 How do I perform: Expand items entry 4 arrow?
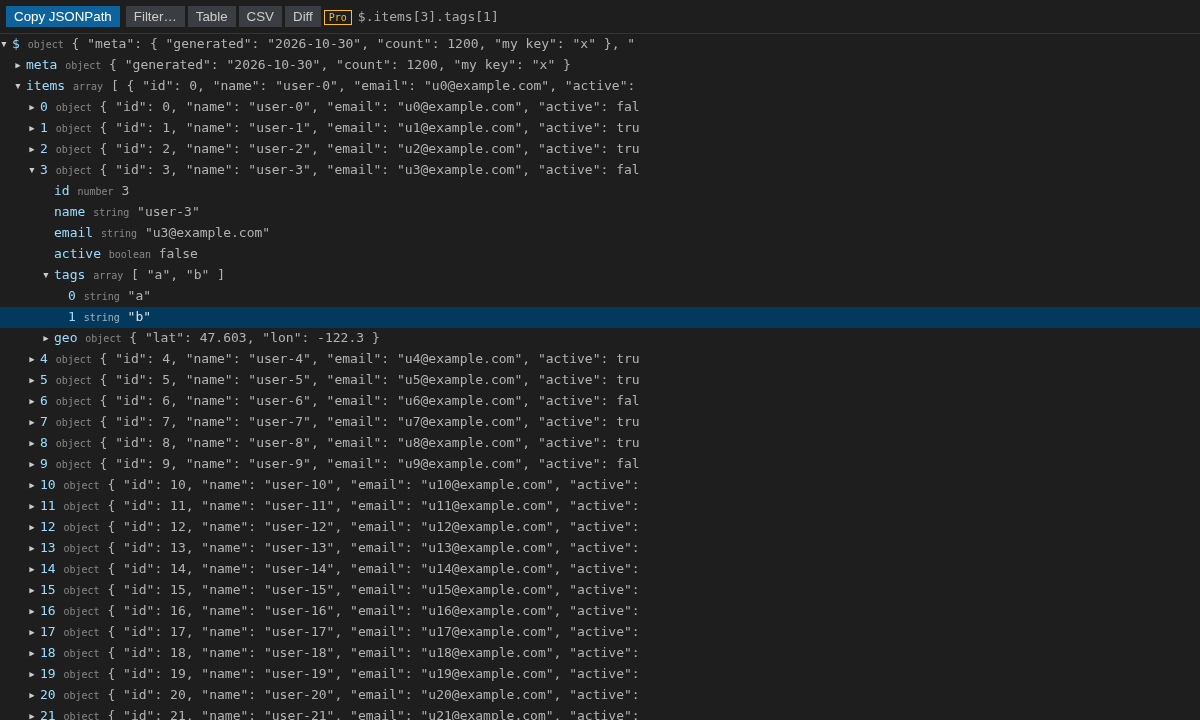click(x=32, y=359)
